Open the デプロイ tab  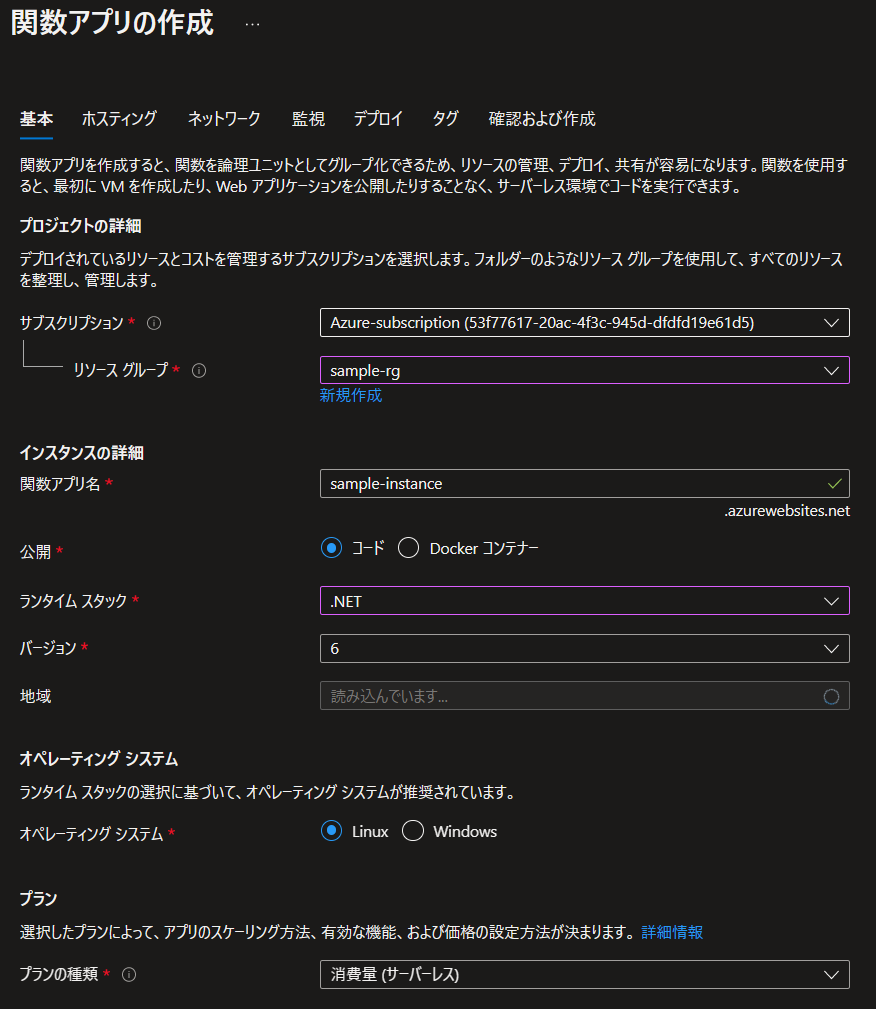[378, 119]
